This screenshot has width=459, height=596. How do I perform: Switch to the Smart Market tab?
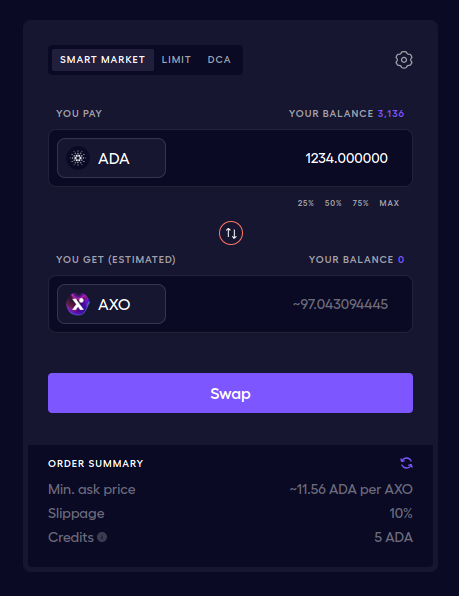103,60
